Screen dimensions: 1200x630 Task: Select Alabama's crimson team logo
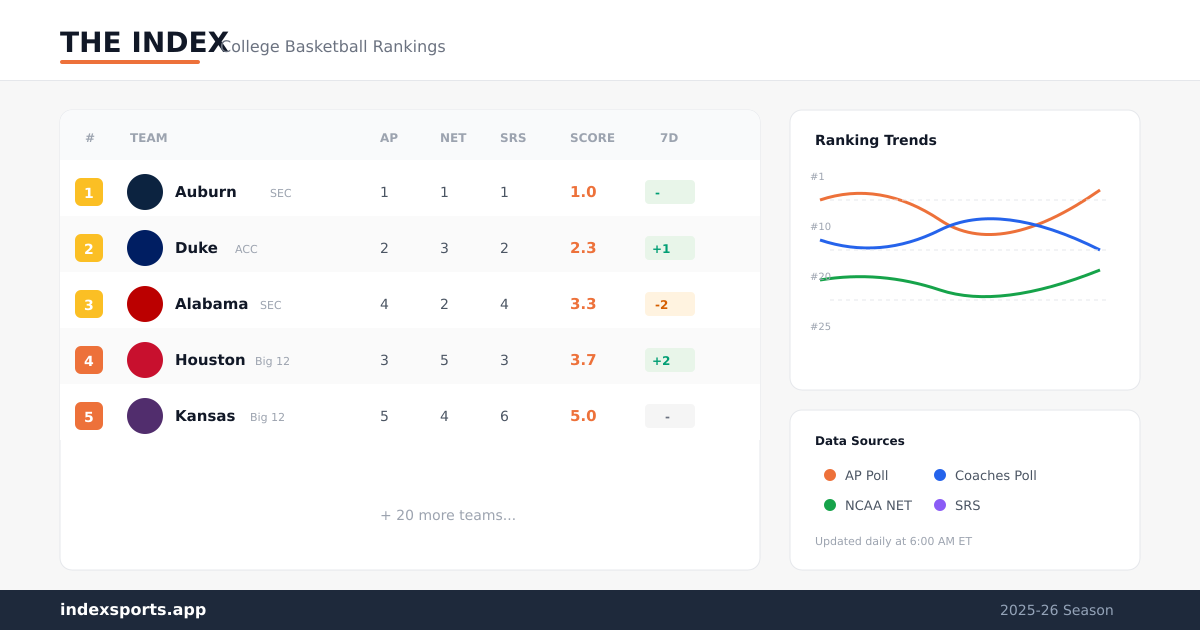(x=145, y=304)
